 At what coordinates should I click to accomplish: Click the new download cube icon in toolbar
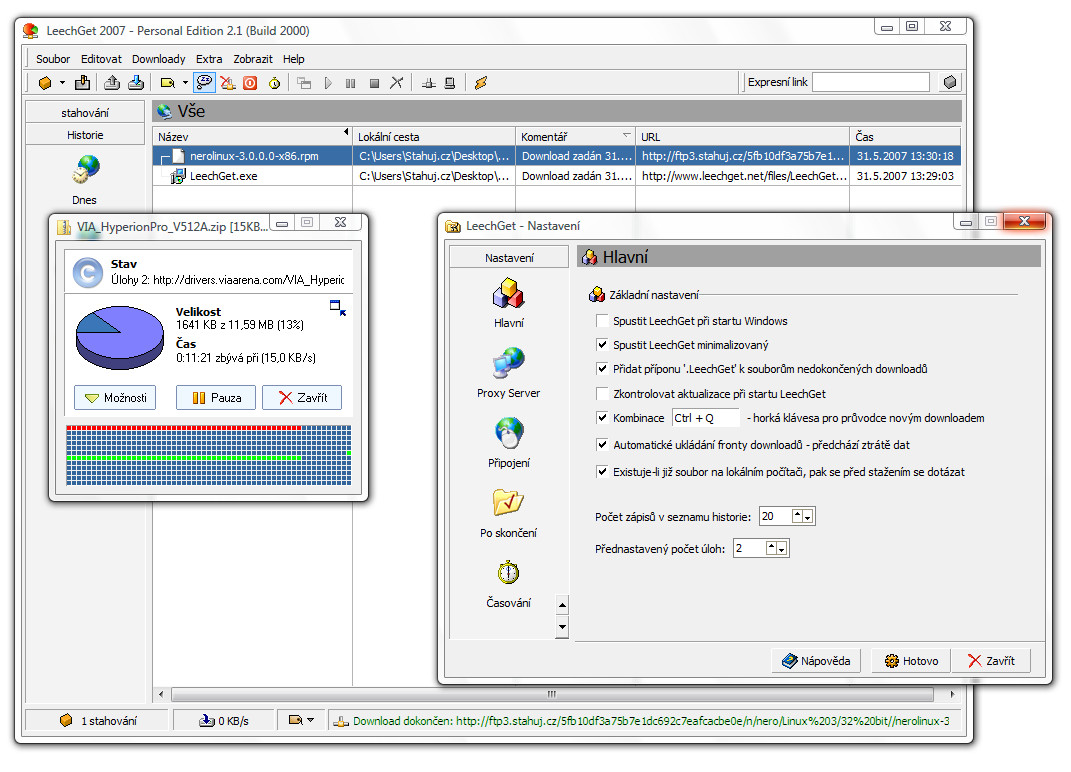point(44,83)
